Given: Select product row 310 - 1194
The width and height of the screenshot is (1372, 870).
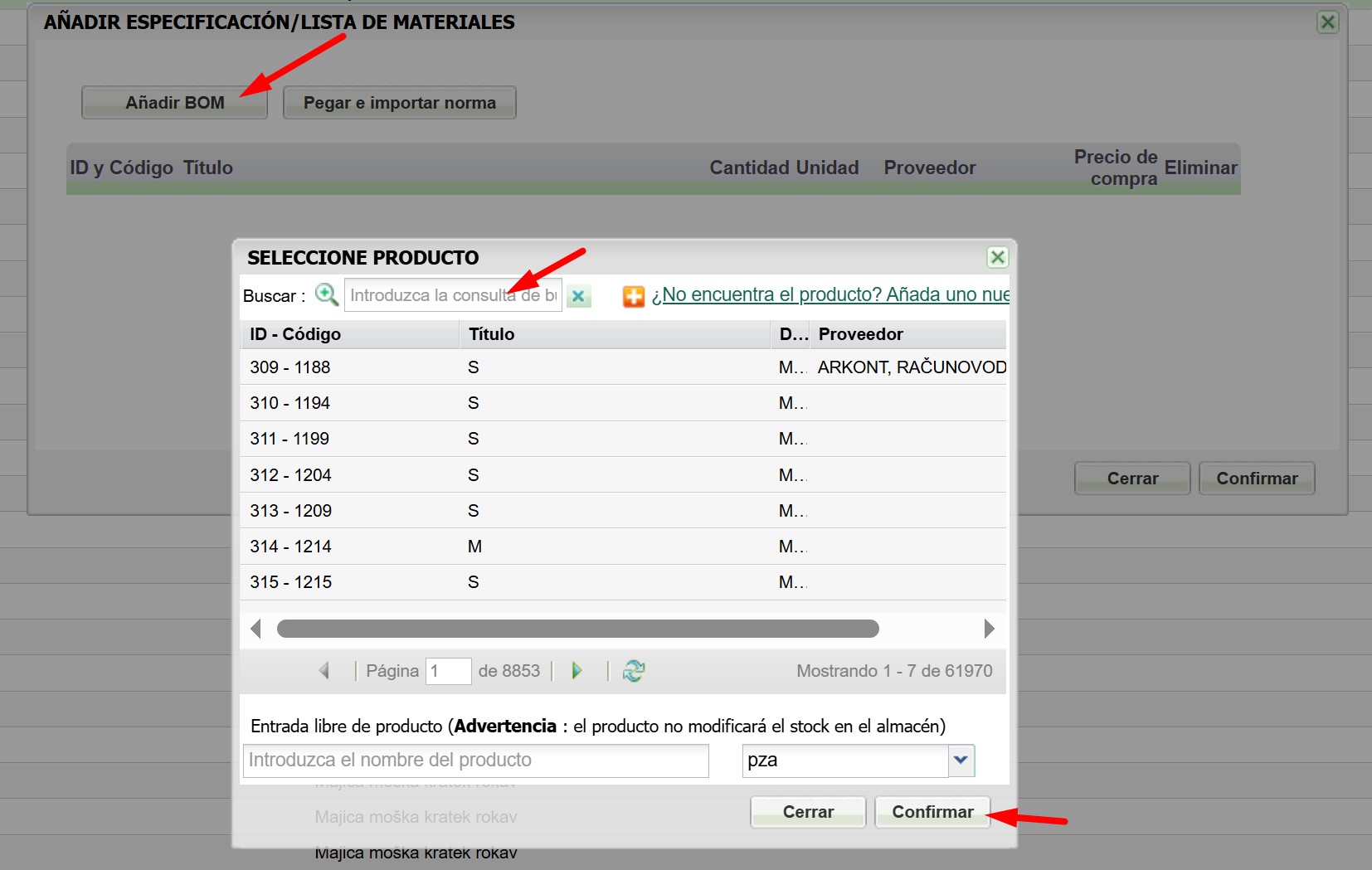Looking at the screenshot, I should point(623,403).
